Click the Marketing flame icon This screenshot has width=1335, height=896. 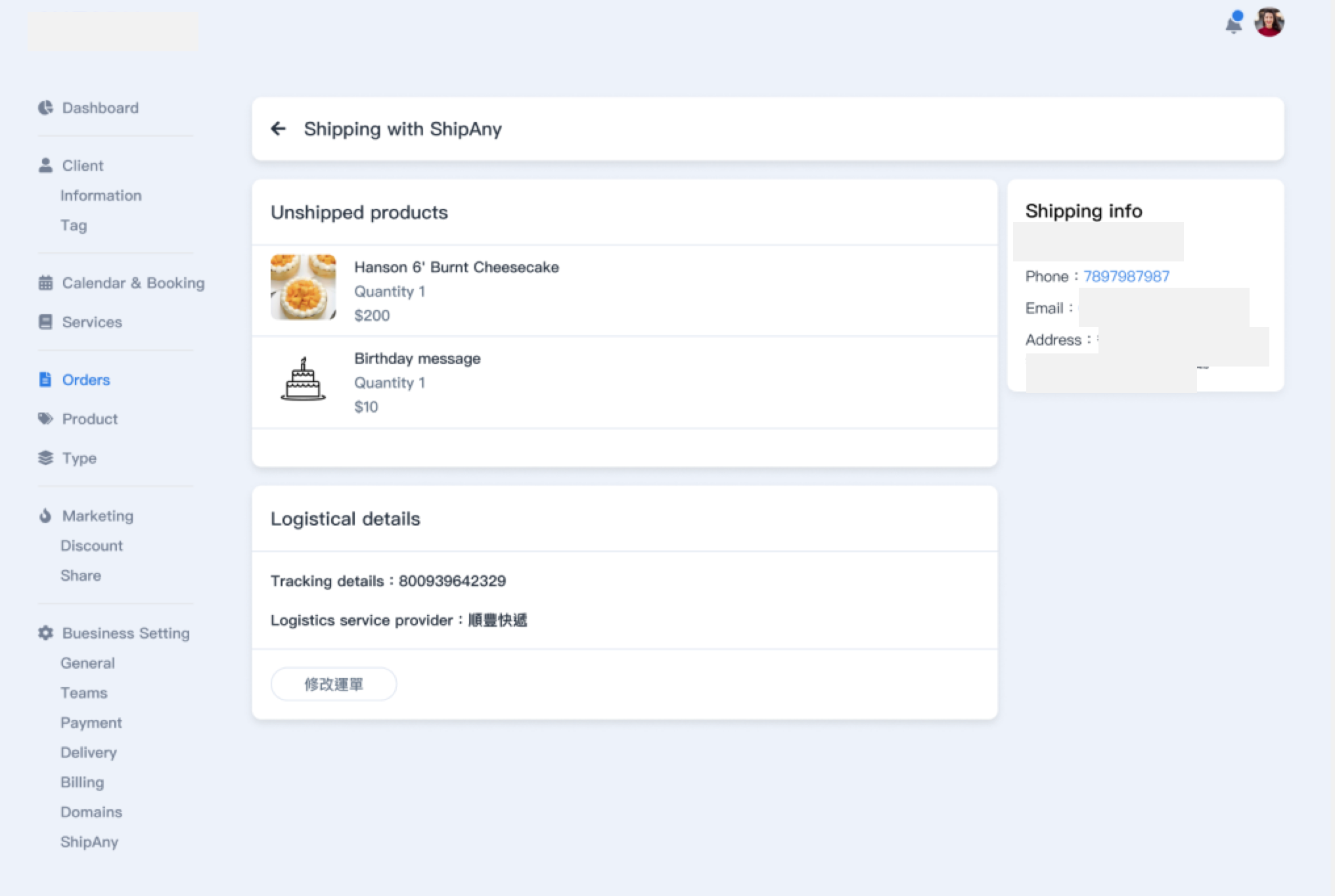click(x=45, y=516)
